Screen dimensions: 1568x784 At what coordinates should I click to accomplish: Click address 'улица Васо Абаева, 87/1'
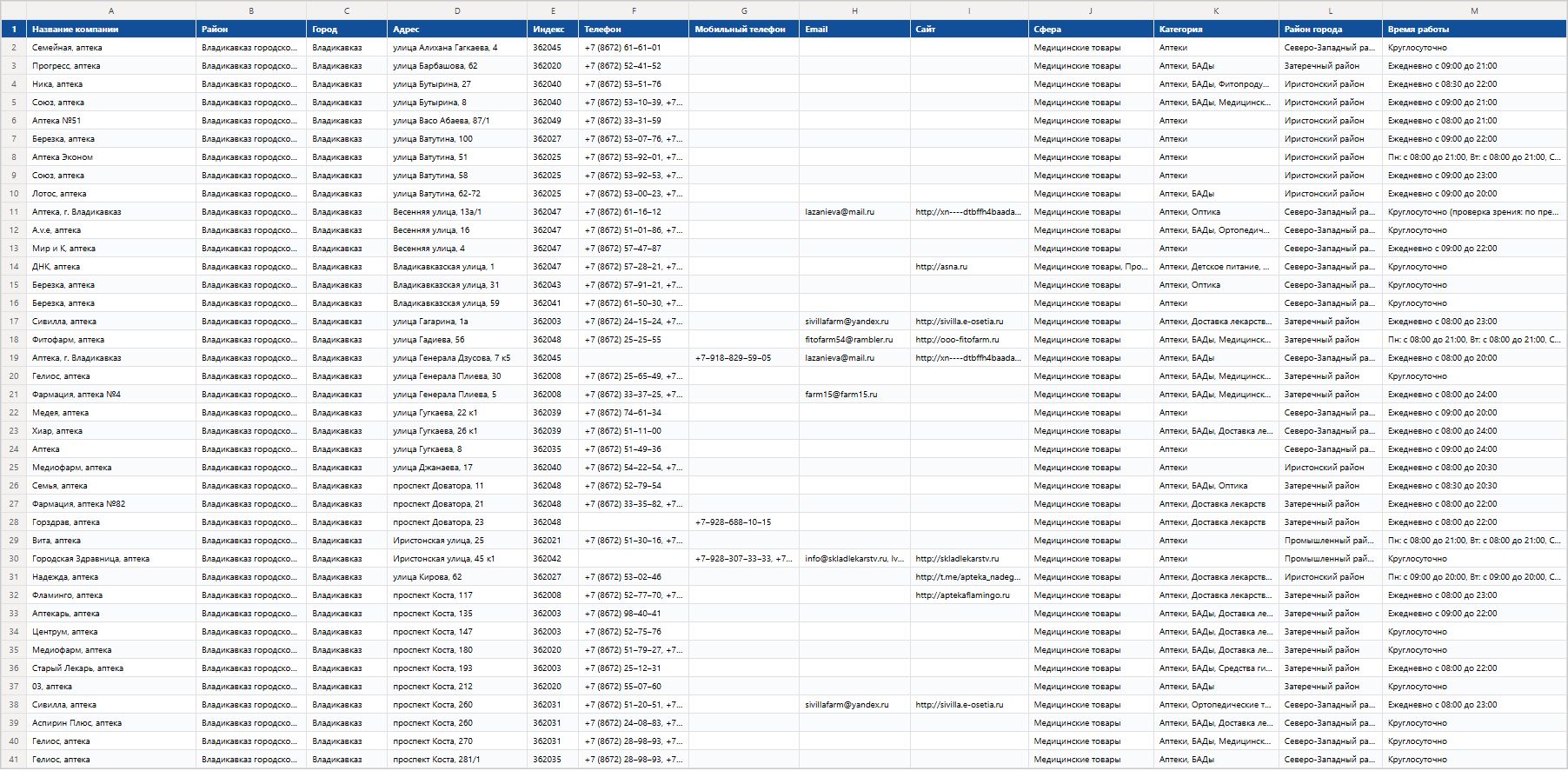[457, 121]
